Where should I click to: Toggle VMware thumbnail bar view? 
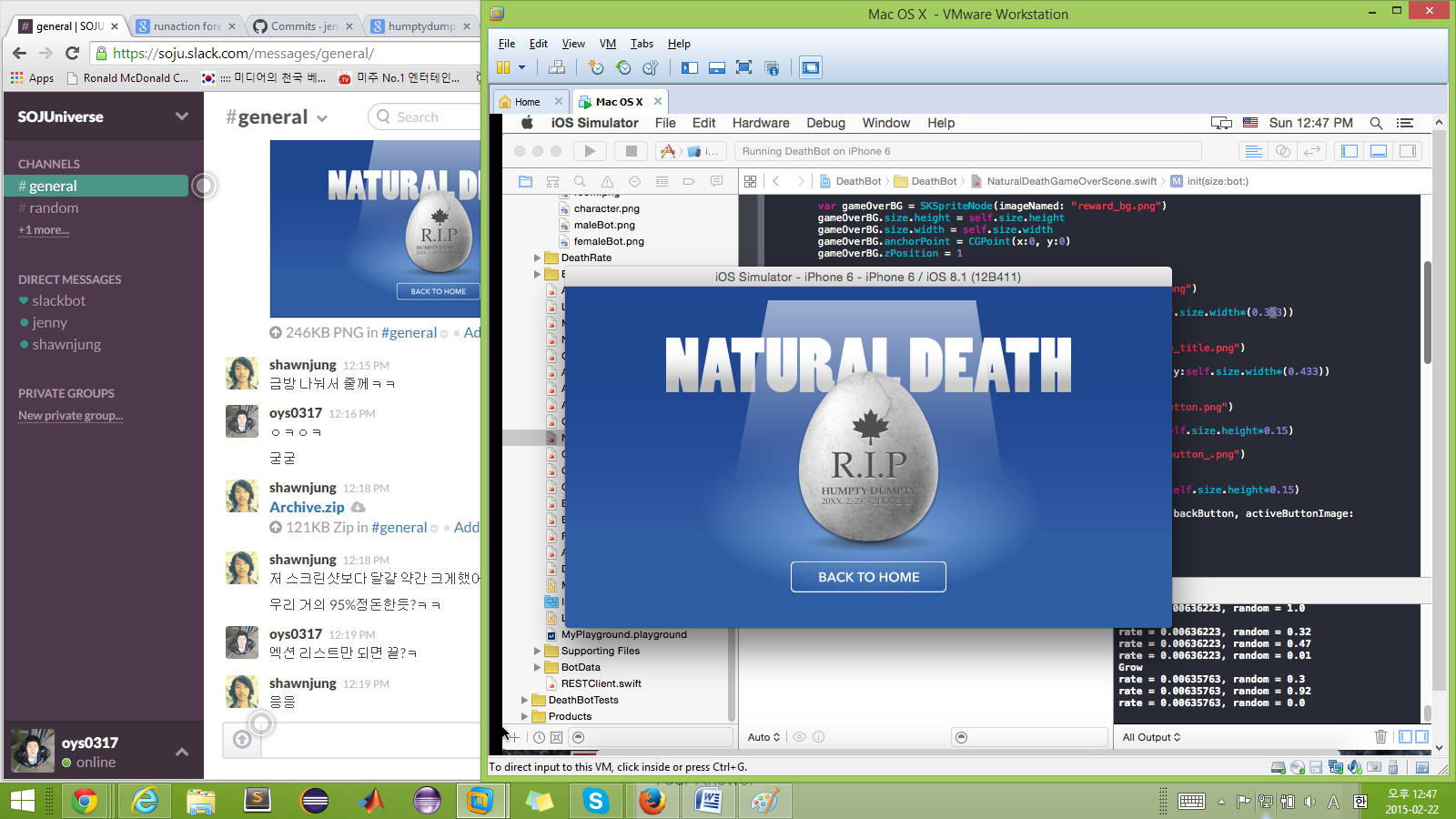pyautogui.click(x=717, y=67)
